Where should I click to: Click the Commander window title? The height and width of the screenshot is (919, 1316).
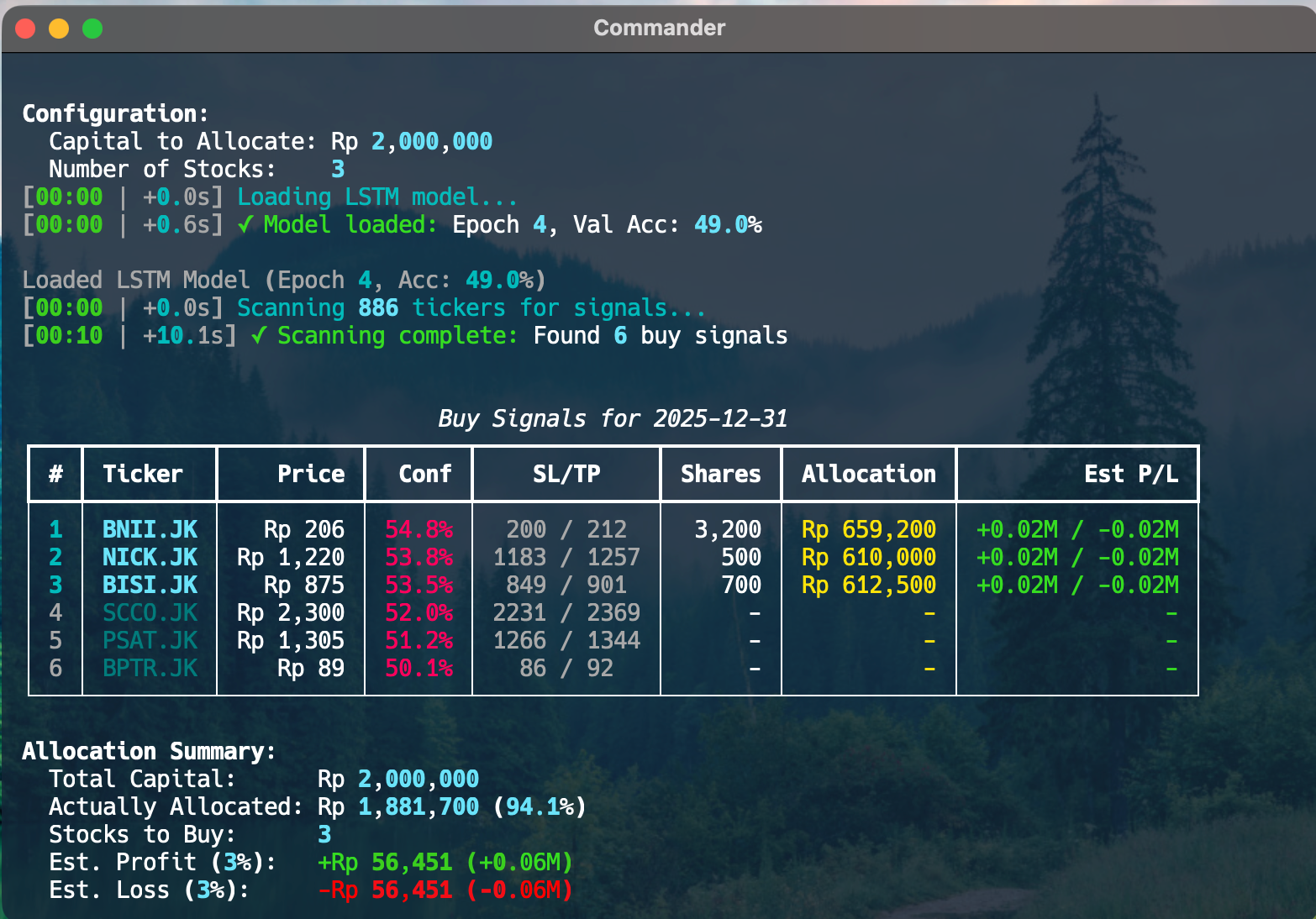(x=659, y=28)
